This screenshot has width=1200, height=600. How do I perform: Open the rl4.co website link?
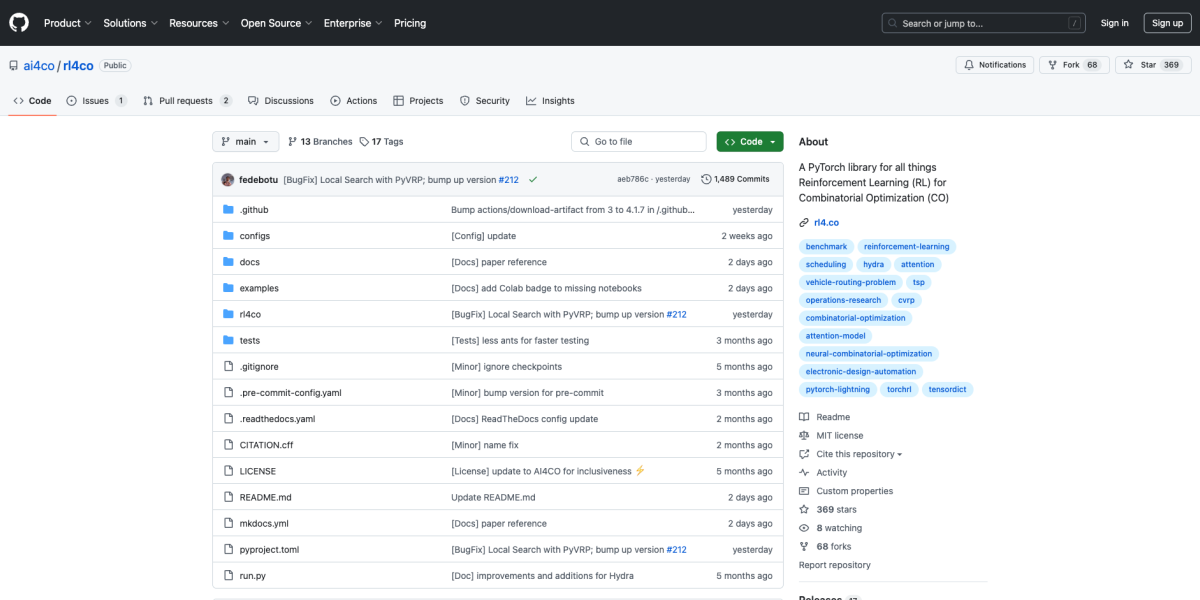pos(826,223)
